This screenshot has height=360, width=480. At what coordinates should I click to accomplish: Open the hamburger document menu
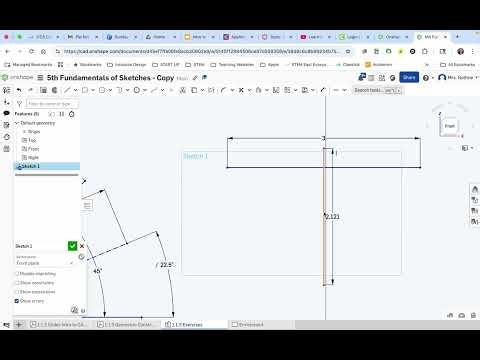click(40, 78)
